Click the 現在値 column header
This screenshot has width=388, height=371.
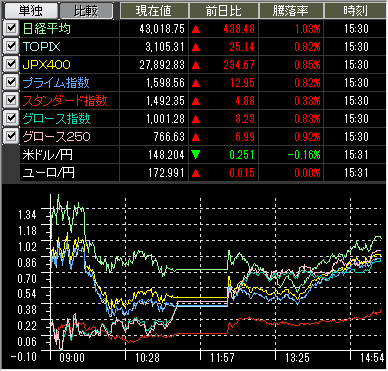click(x=154, y=11)
